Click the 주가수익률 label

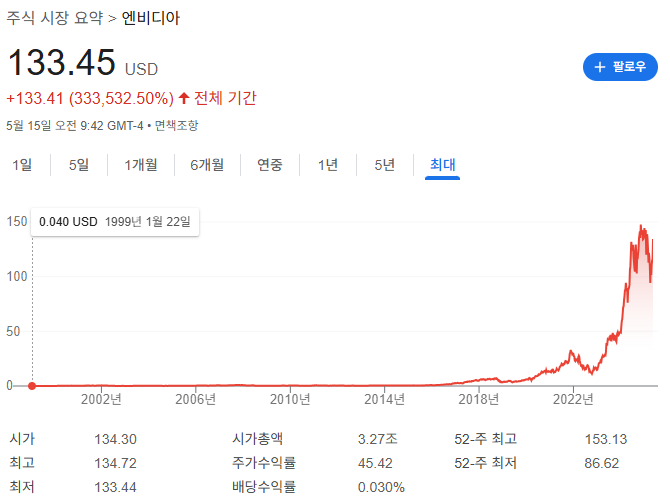(x=264, y=462)
